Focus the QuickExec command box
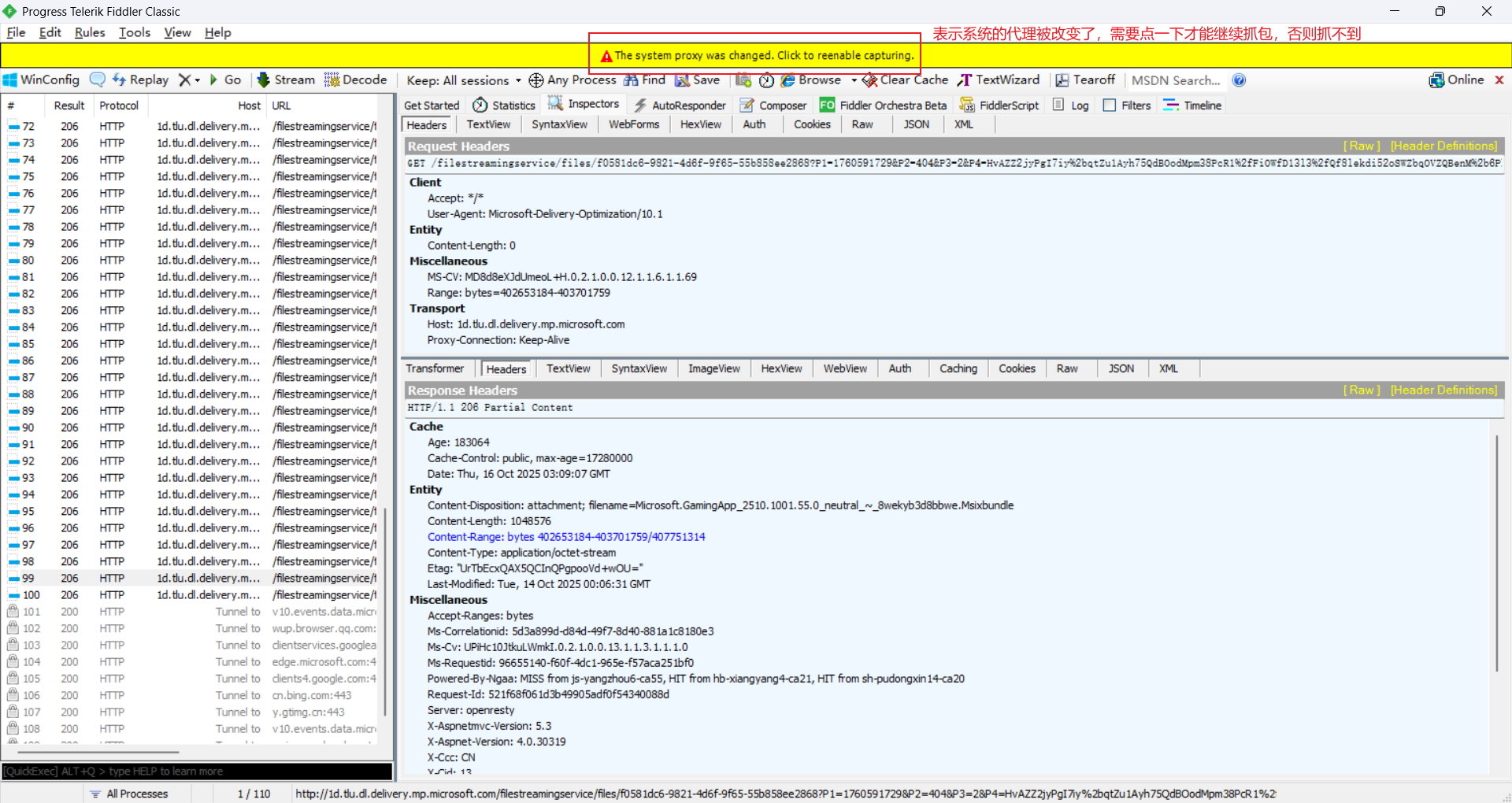Viewport: 1512px width, 803px height. [x=197, y=772]
